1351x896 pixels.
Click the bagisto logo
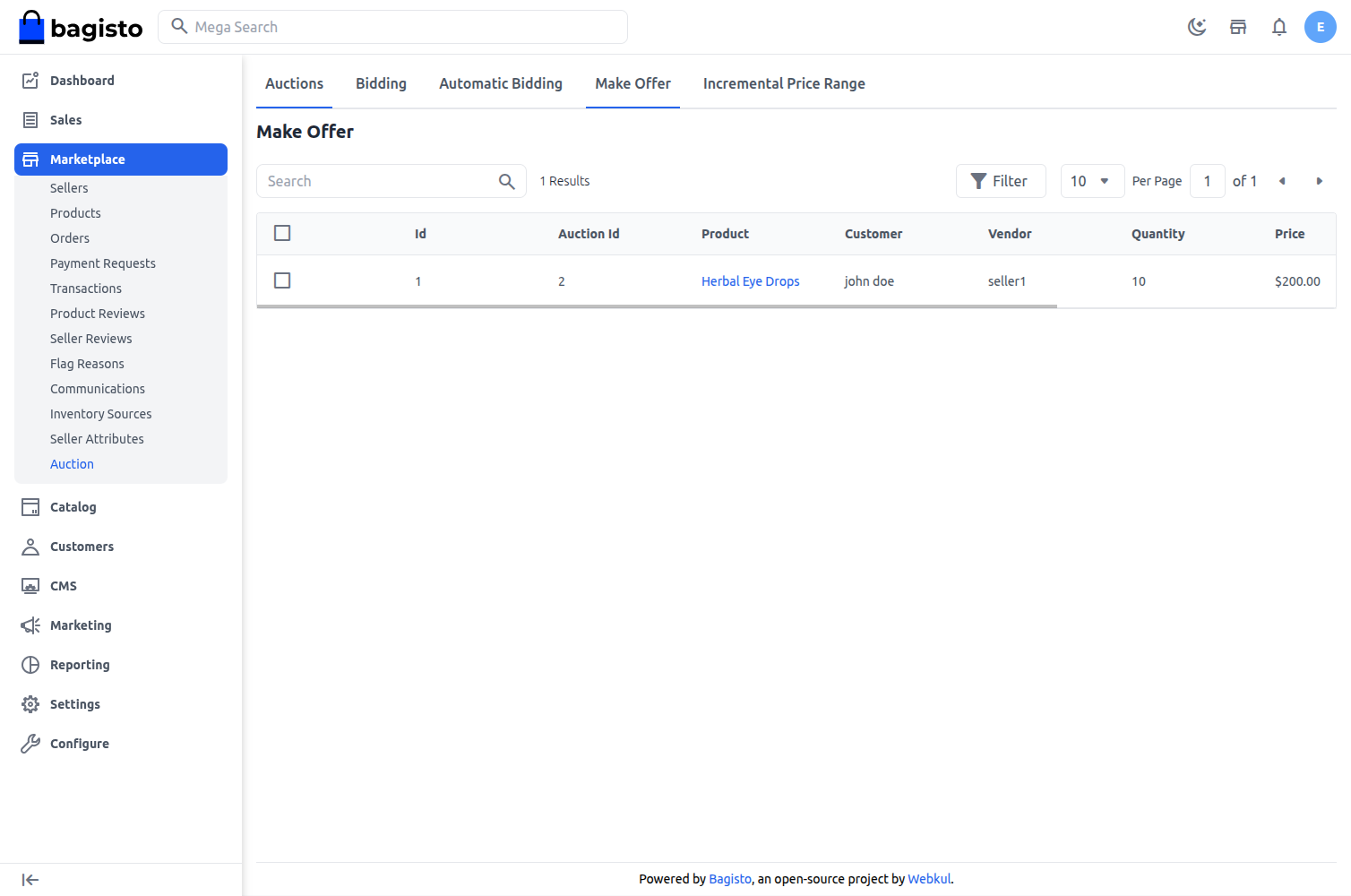click(x=81, y=27)
